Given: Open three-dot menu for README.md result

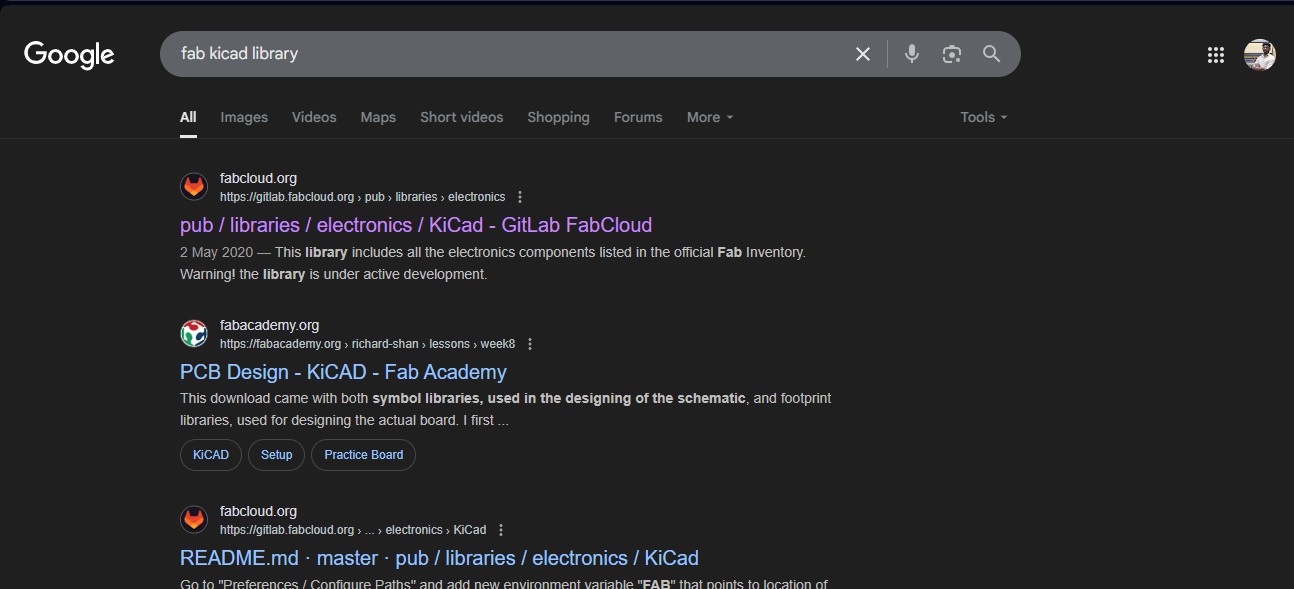Looking at the screenshot, I should coord(501,530).
